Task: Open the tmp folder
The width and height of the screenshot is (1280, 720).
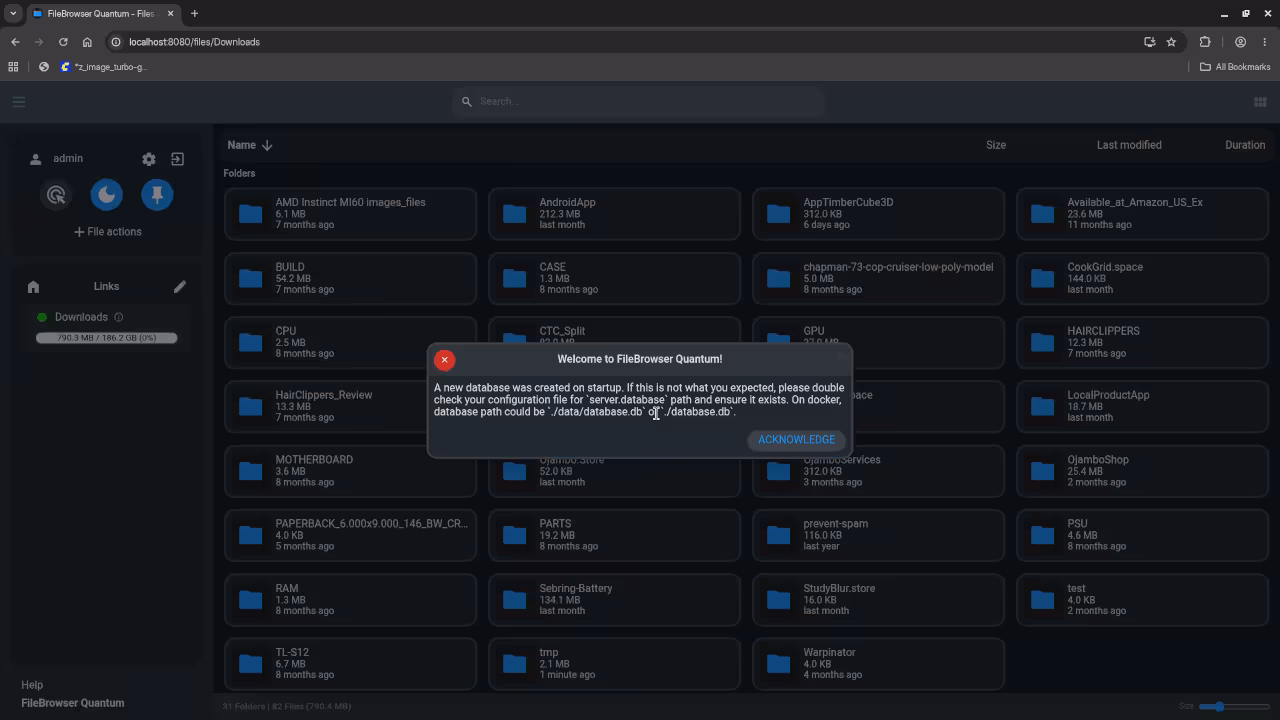Action: [615, 664]
